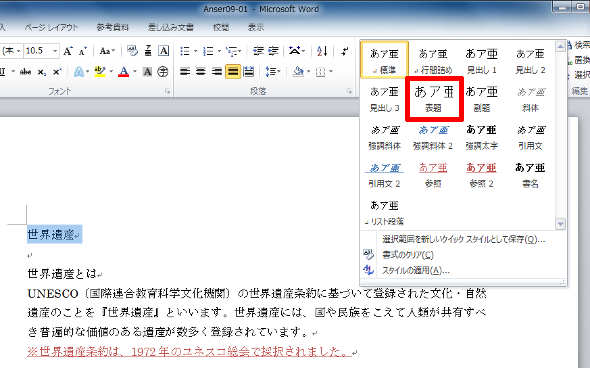The width and height of the screenshot is (590, 368).
Task: Apply the 副題 style
Action: pyautogui.click(x=482, y=99)
